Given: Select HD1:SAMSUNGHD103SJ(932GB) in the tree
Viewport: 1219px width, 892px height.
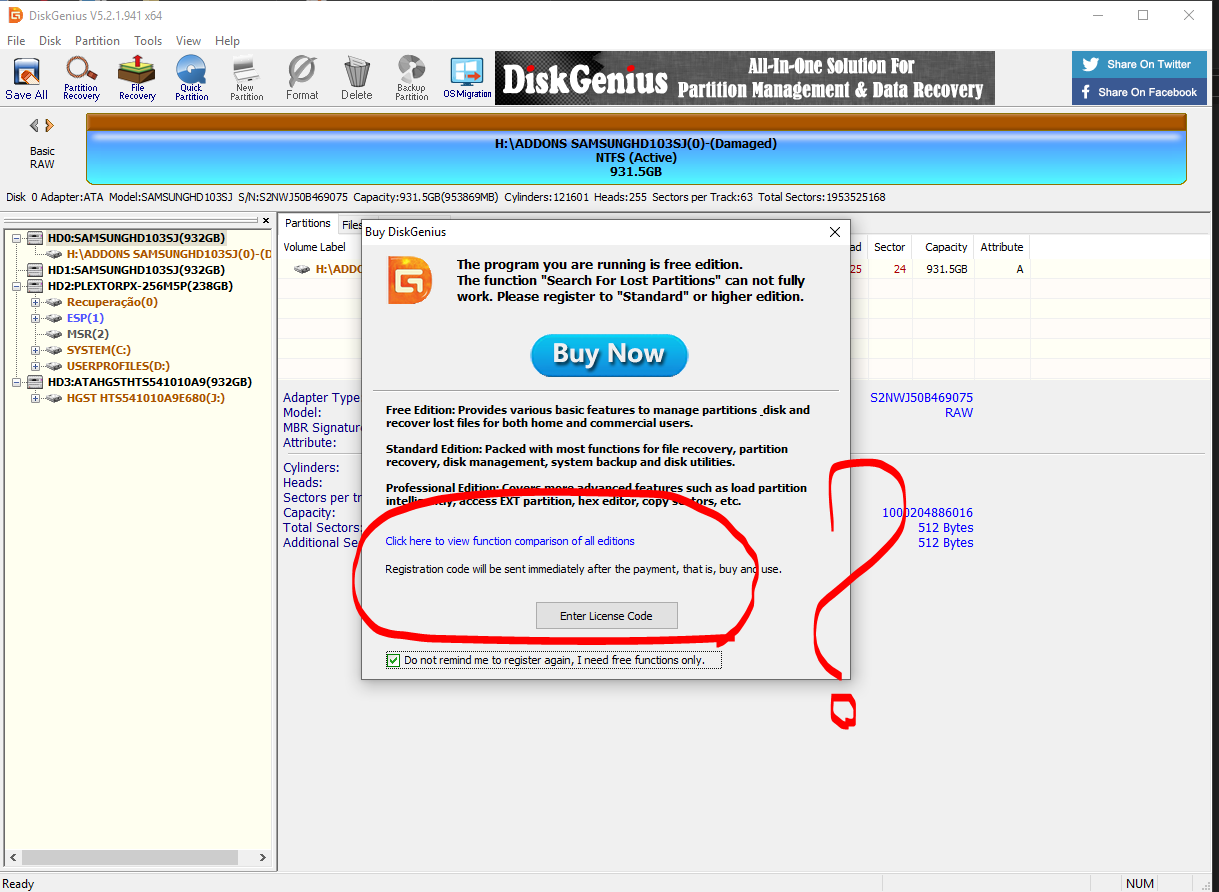Looking at the screenshot, I should click(x=136, y=270).
